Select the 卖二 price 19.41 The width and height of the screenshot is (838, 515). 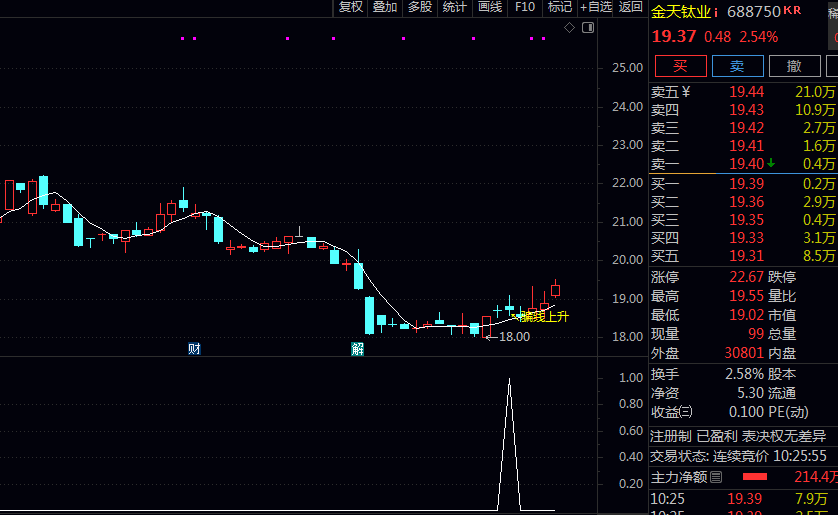pyautogui.click(x=747, y=146)
